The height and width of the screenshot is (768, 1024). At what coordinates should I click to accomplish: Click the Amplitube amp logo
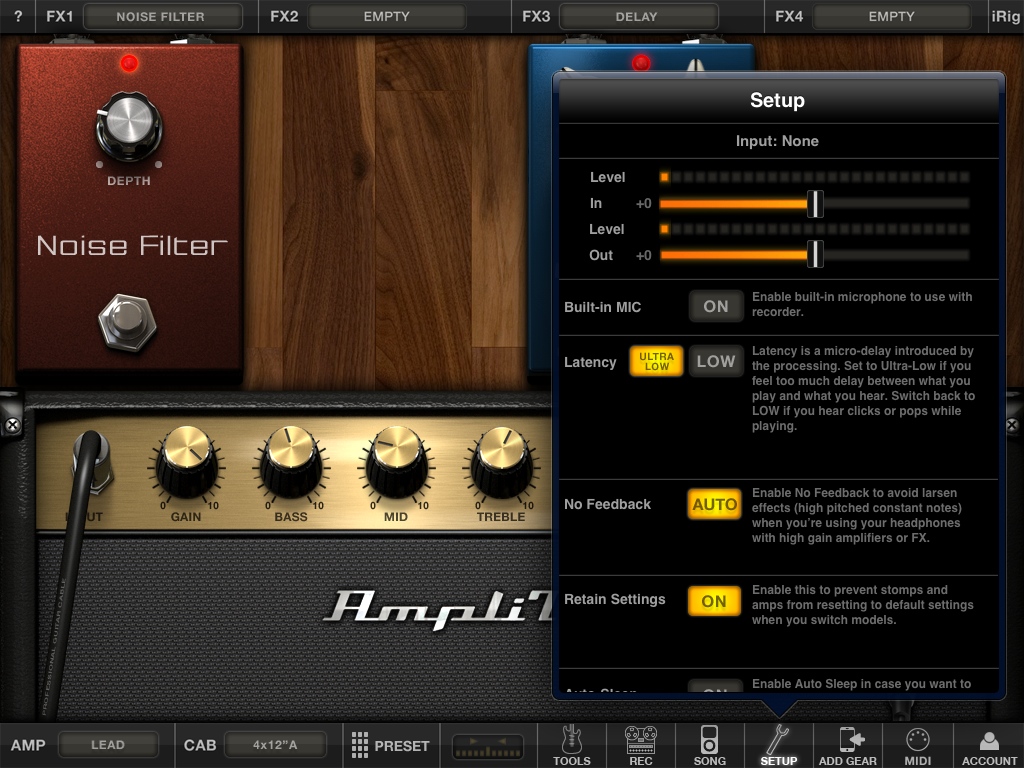pyautogui.click(x=439, y=609)
